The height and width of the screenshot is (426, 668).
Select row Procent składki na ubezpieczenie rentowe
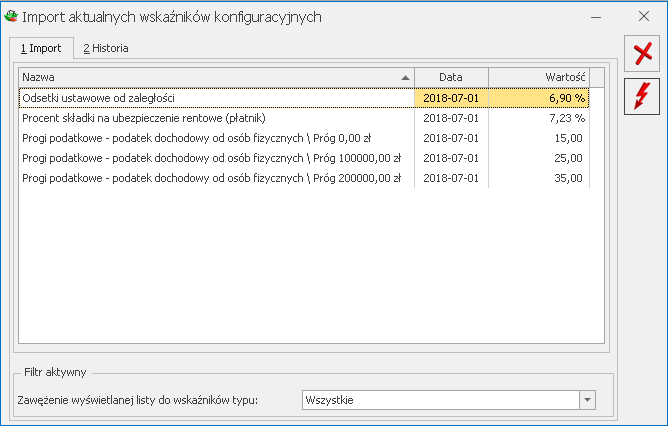(304, 118)
